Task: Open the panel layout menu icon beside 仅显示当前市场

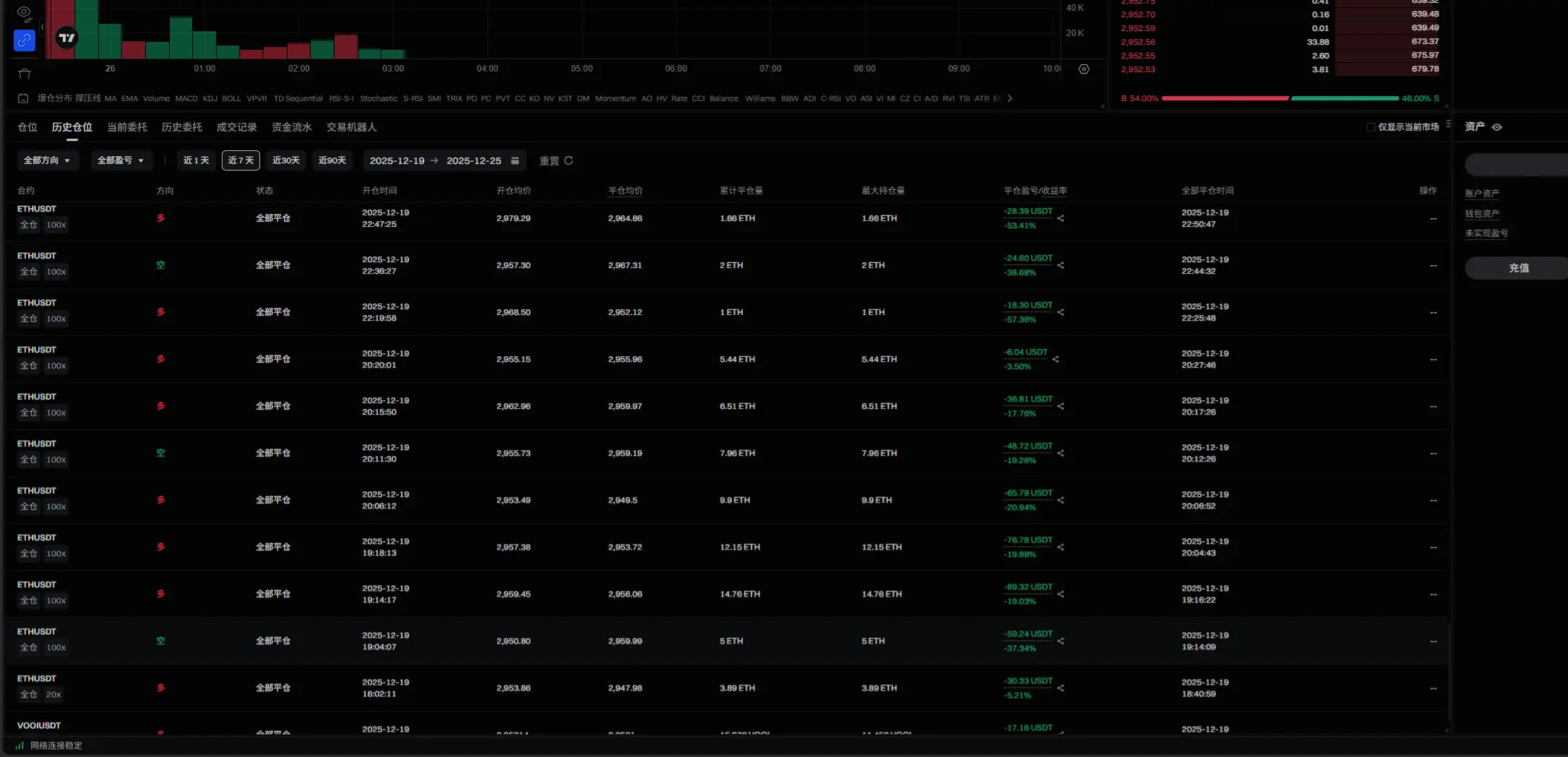Action: click(x=1448, y=124)
